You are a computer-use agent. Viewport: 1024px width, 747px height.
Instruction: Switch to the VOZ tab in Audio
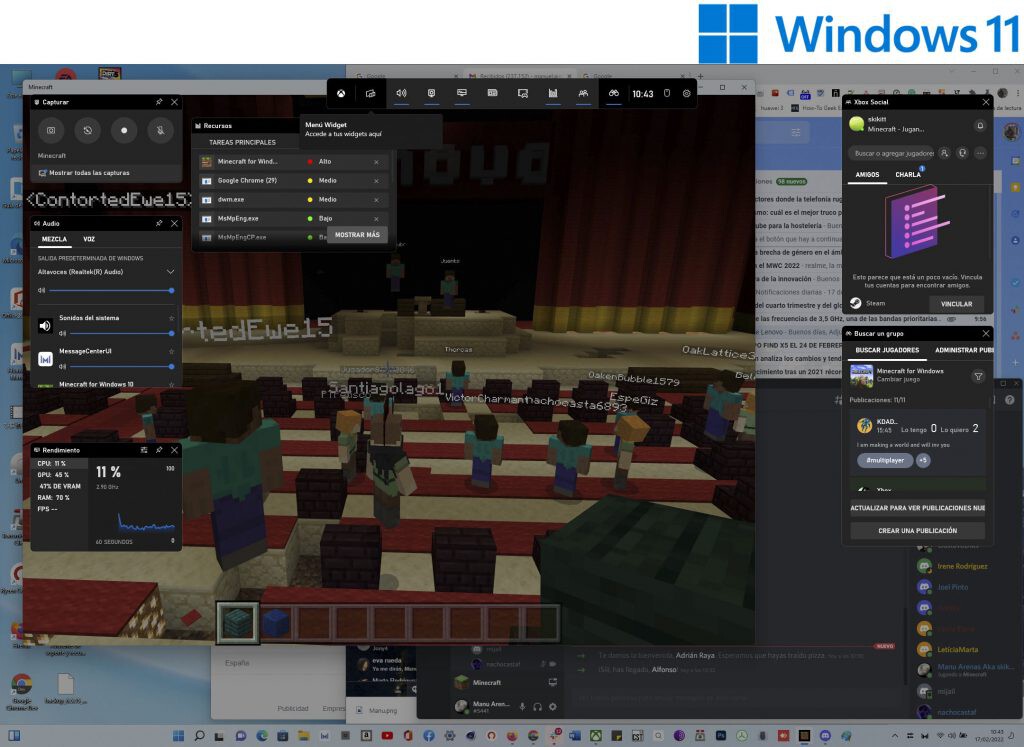tap(90, 238)
